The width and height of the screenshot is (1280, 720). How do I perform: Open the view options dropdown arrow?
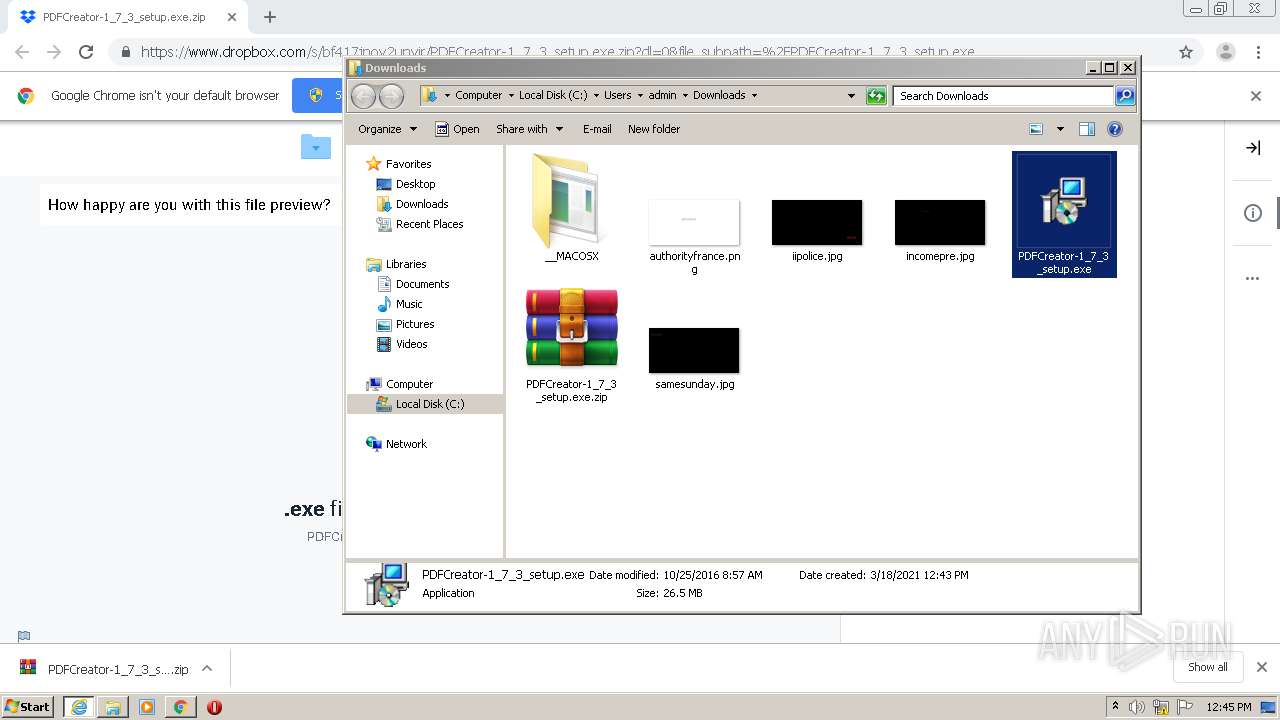pyautogui.click(x=1060, y=129)
